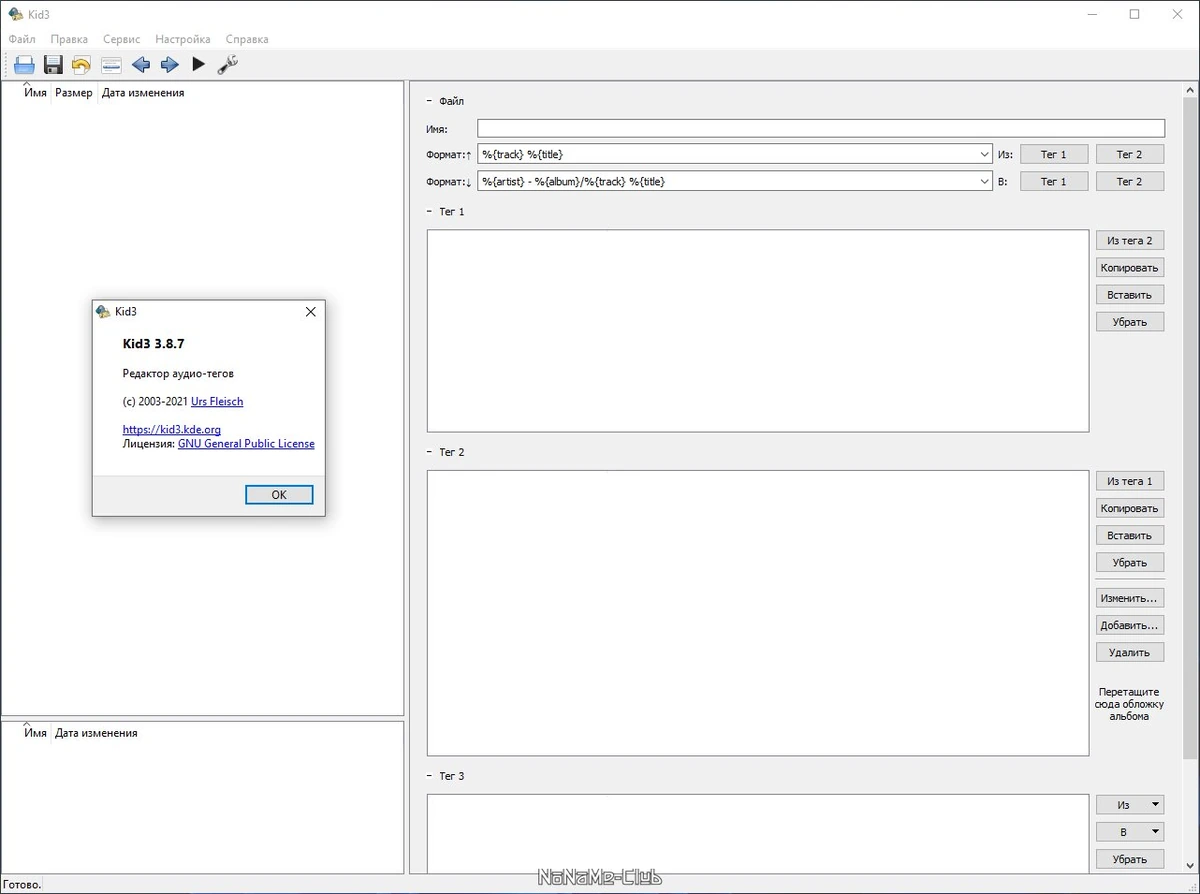Go to next file with right arrow icon
This screenshot has height=894, width=1200.
click(169, 65)
